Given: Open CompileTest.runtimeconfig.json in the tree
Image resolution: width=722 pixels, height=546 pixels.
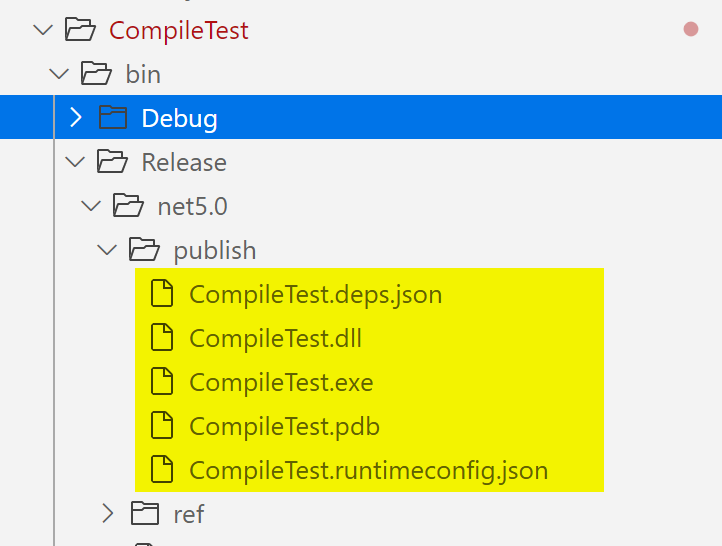Looking at the screenshot, I should pyautogui.click(x=368, y=470).
